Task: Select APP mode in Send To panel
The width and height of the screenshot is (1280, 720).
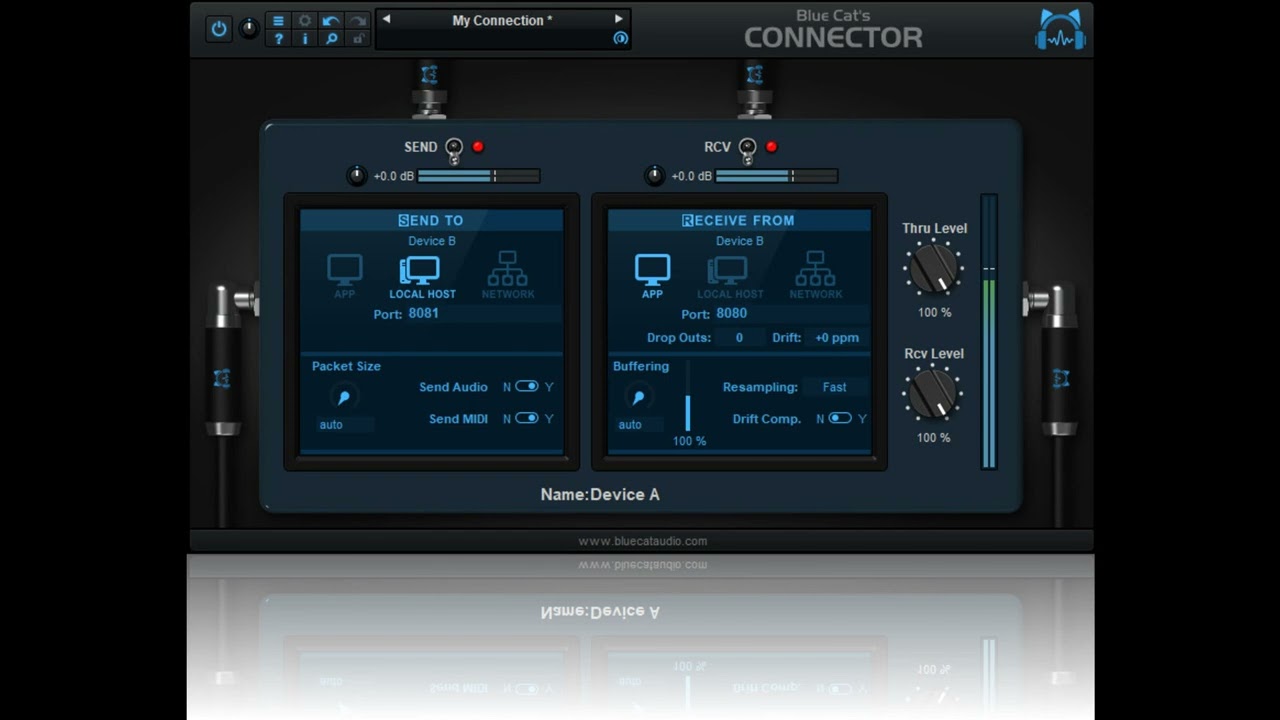Action: (344, 276)
